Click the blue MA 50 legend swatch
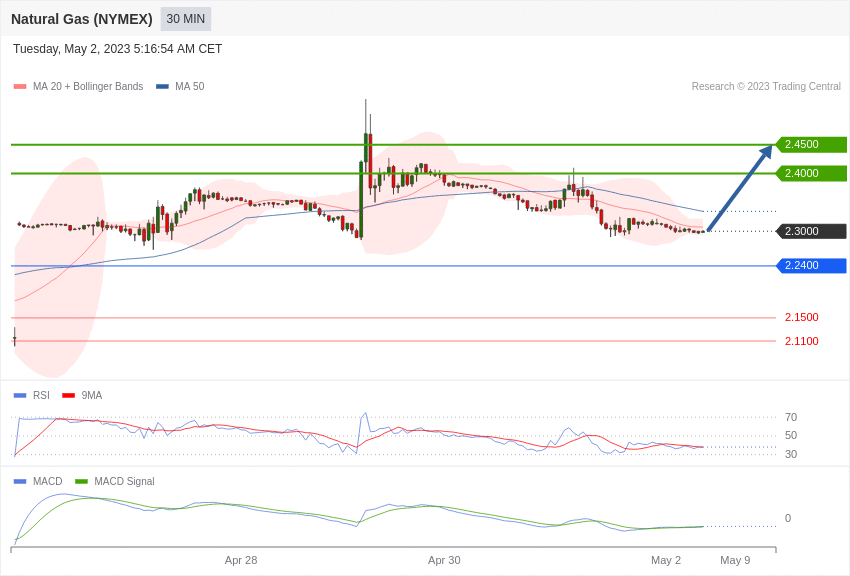 tap(162, 86)
